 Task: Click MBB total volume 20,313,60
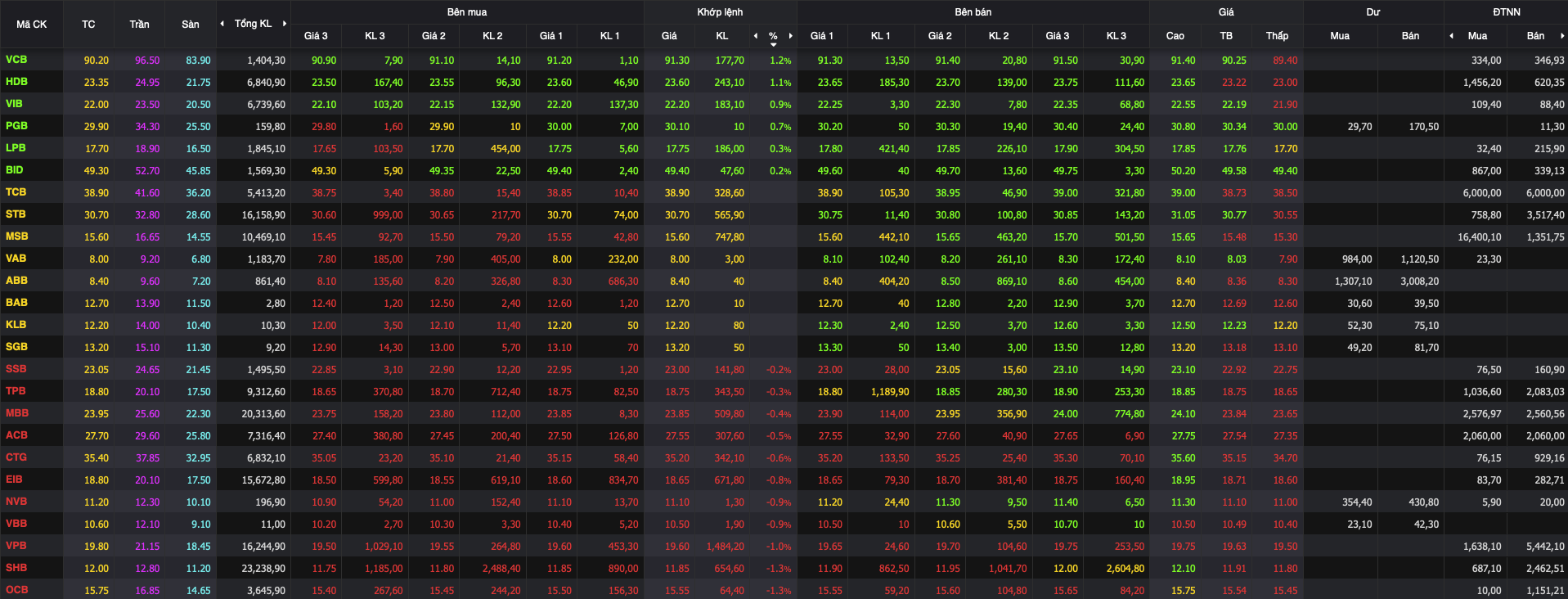263,414
